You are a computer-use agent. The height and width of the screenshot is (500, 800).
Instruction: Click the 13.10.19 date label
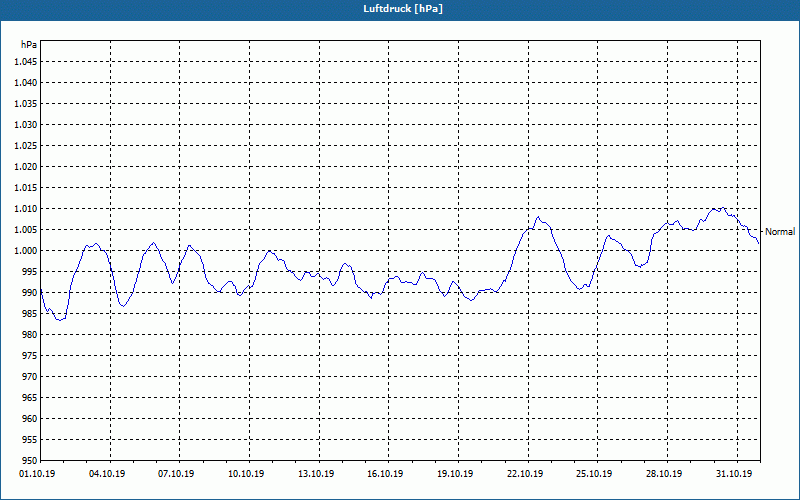(316, 473)
